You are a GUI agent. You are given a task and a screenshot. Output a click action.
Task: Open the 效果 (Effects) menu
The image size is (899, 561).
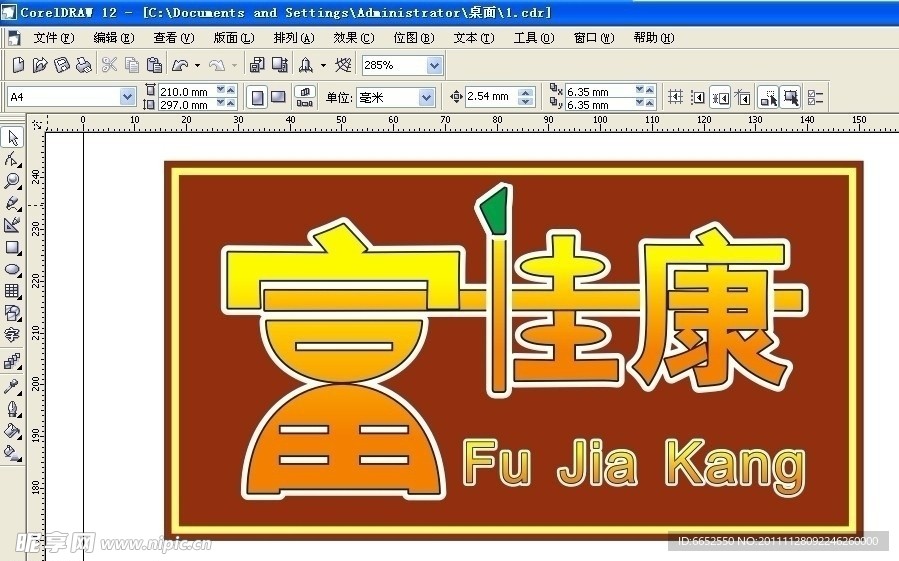353,38
